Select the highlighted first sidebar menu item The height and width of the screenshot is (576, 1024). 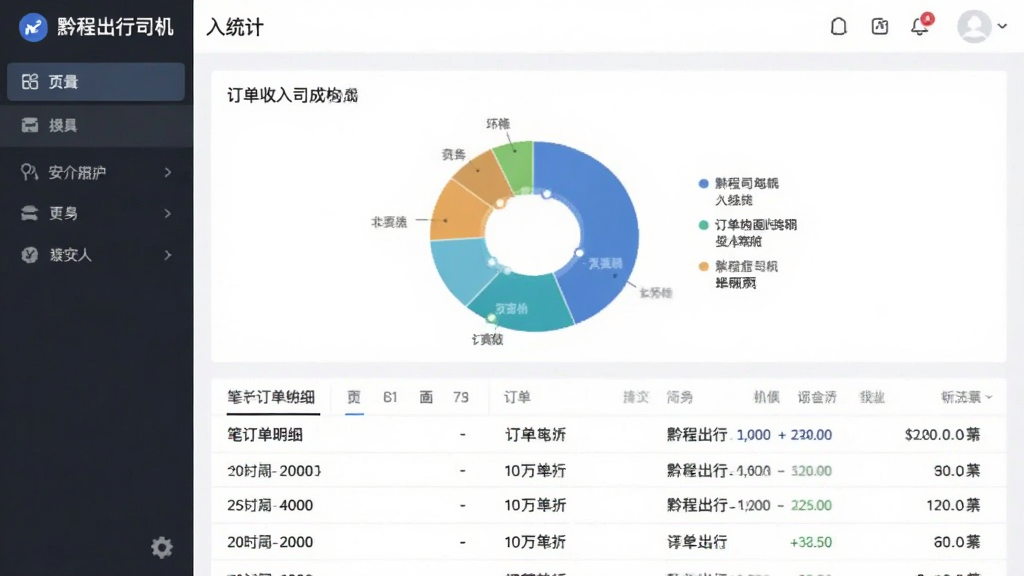(x=96, y=82)
